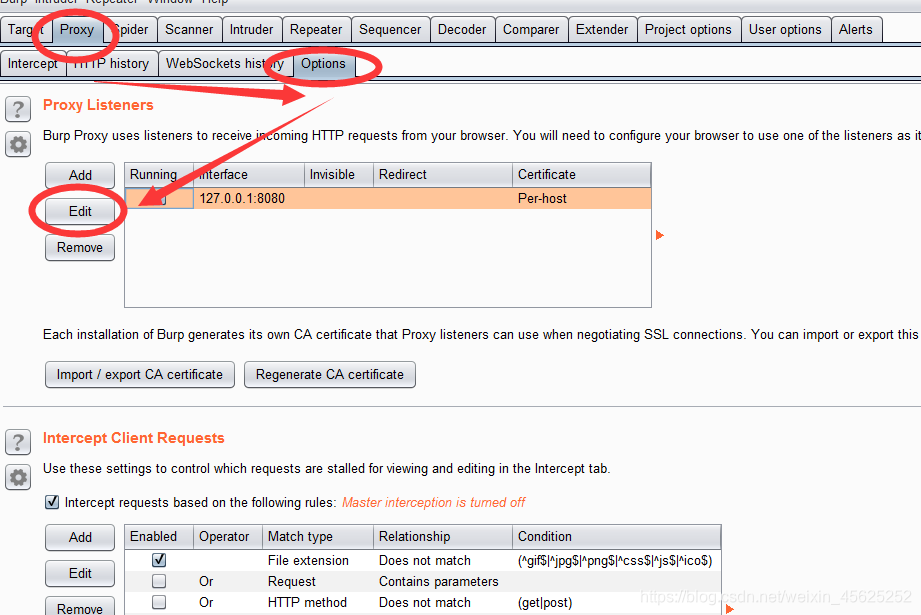
Task: Click the Redirect column header
Action: coord(443,174)
